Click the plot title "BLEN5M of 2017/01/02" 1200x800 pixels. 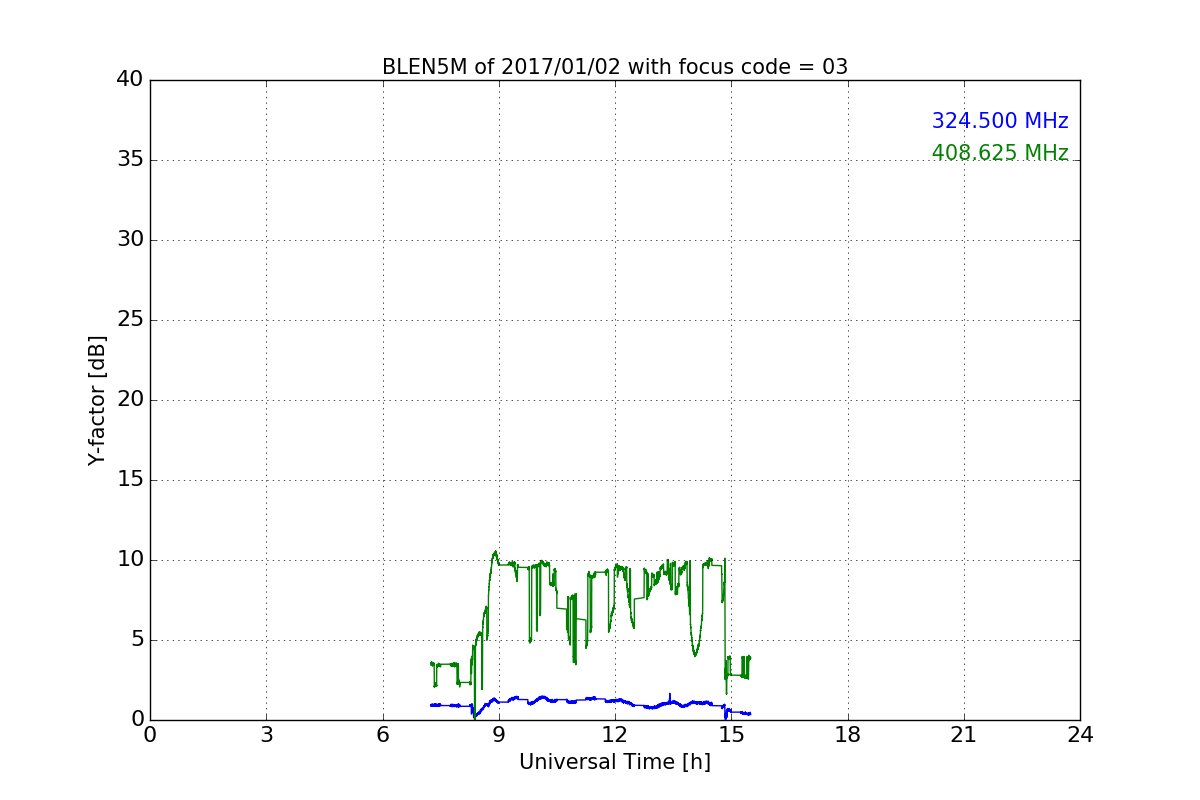tap(615, 67)
